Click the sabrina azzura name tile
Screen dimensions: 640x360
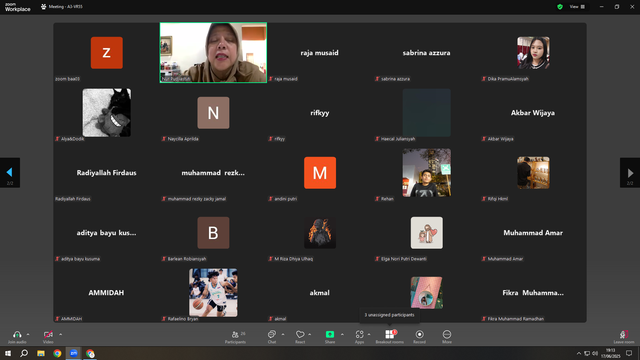[x=427, y=53]
